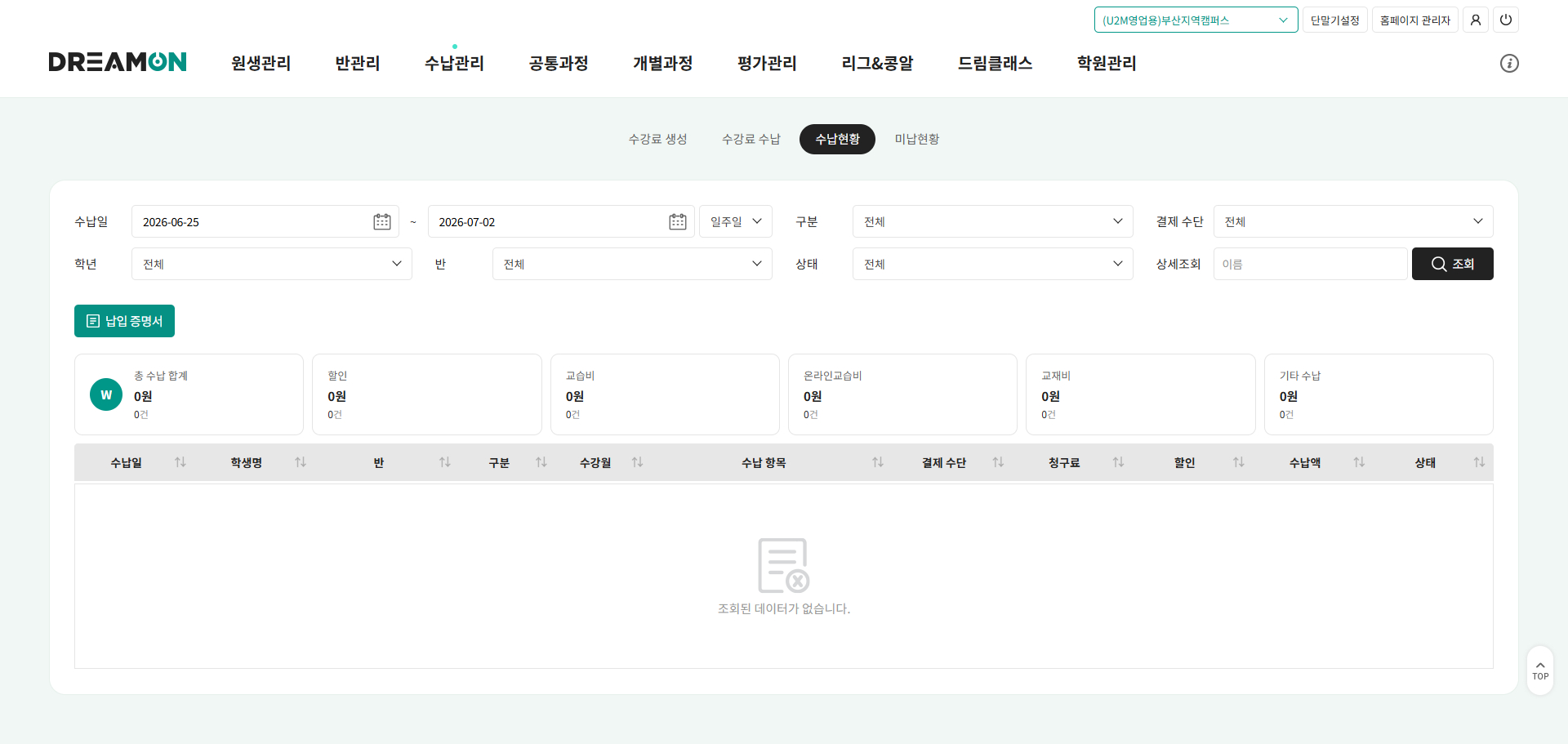Click the 교재비 summary card
Screen dimensions: 1568x744
[1140, 394]
